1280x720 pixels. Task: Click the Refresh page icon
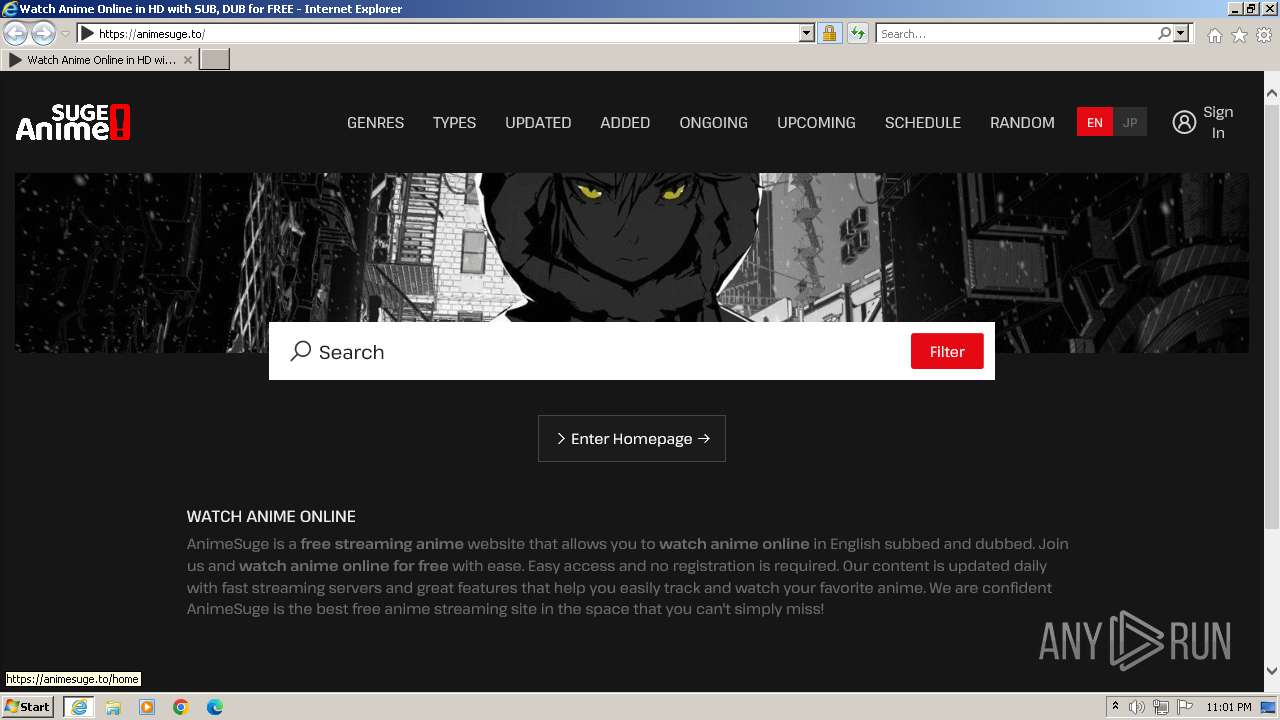pyautogui.click(x=857, y=33)
